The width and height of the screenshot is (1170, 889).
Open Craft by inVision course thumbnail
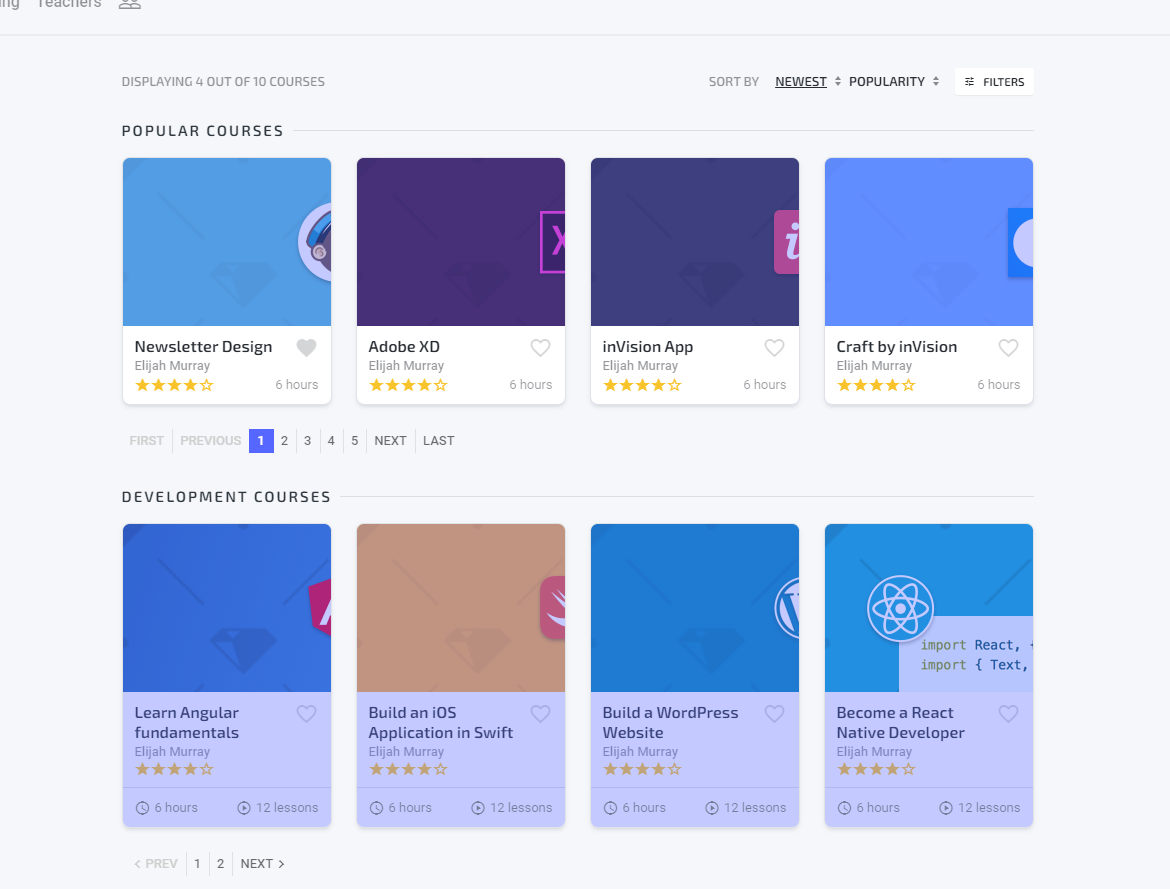coord(928,242)
